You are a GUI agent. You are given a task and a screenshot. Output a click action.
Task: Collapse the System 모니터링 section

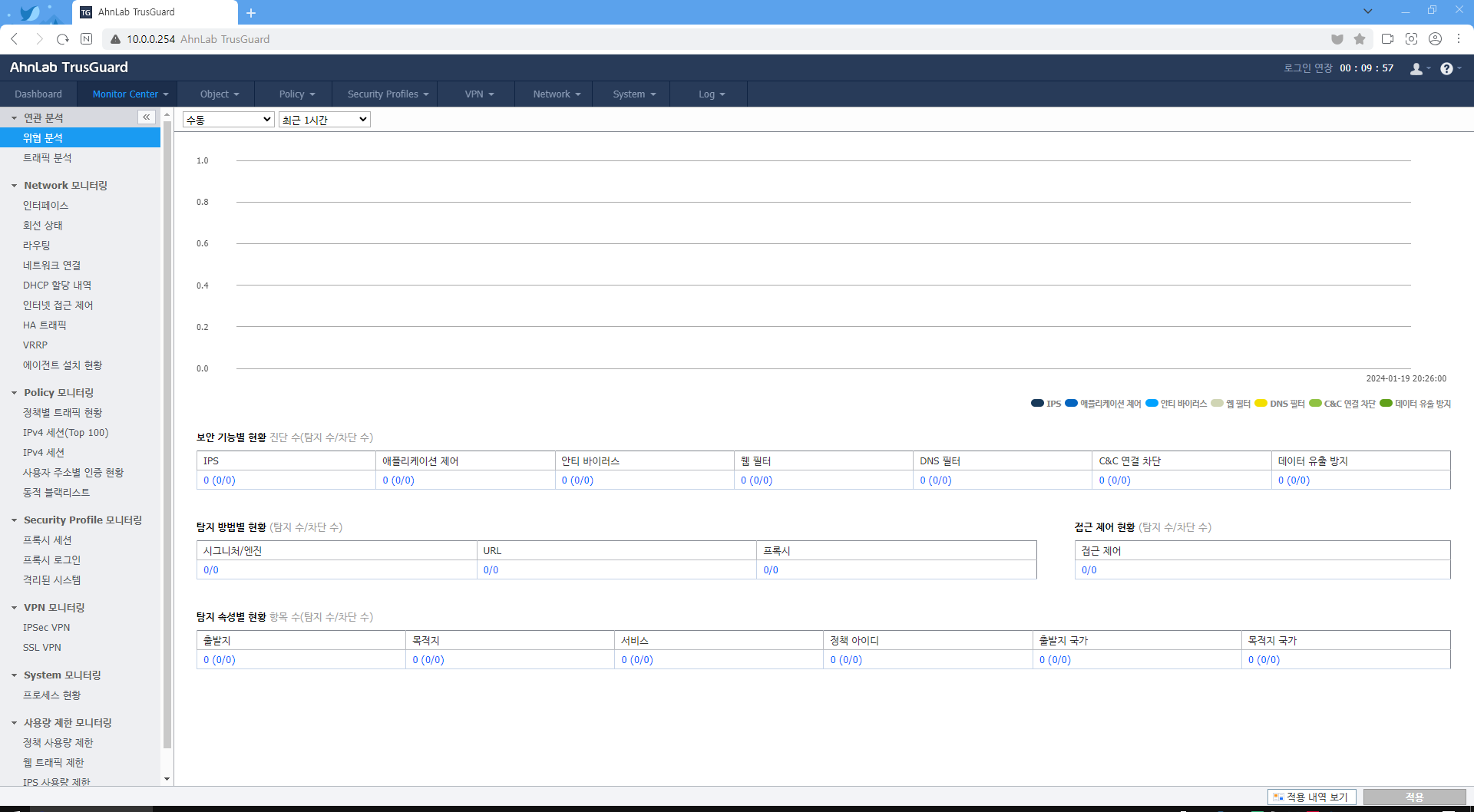[x=14, y=675]
